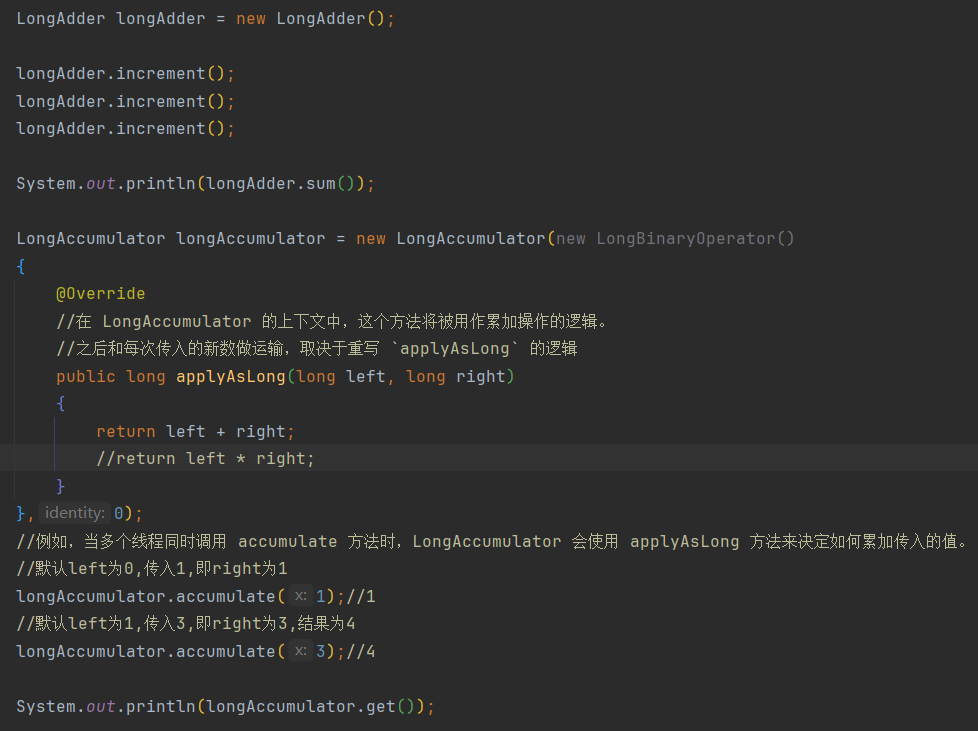Click the @Override annotation
978x731 pixels.
click(100, 293)
